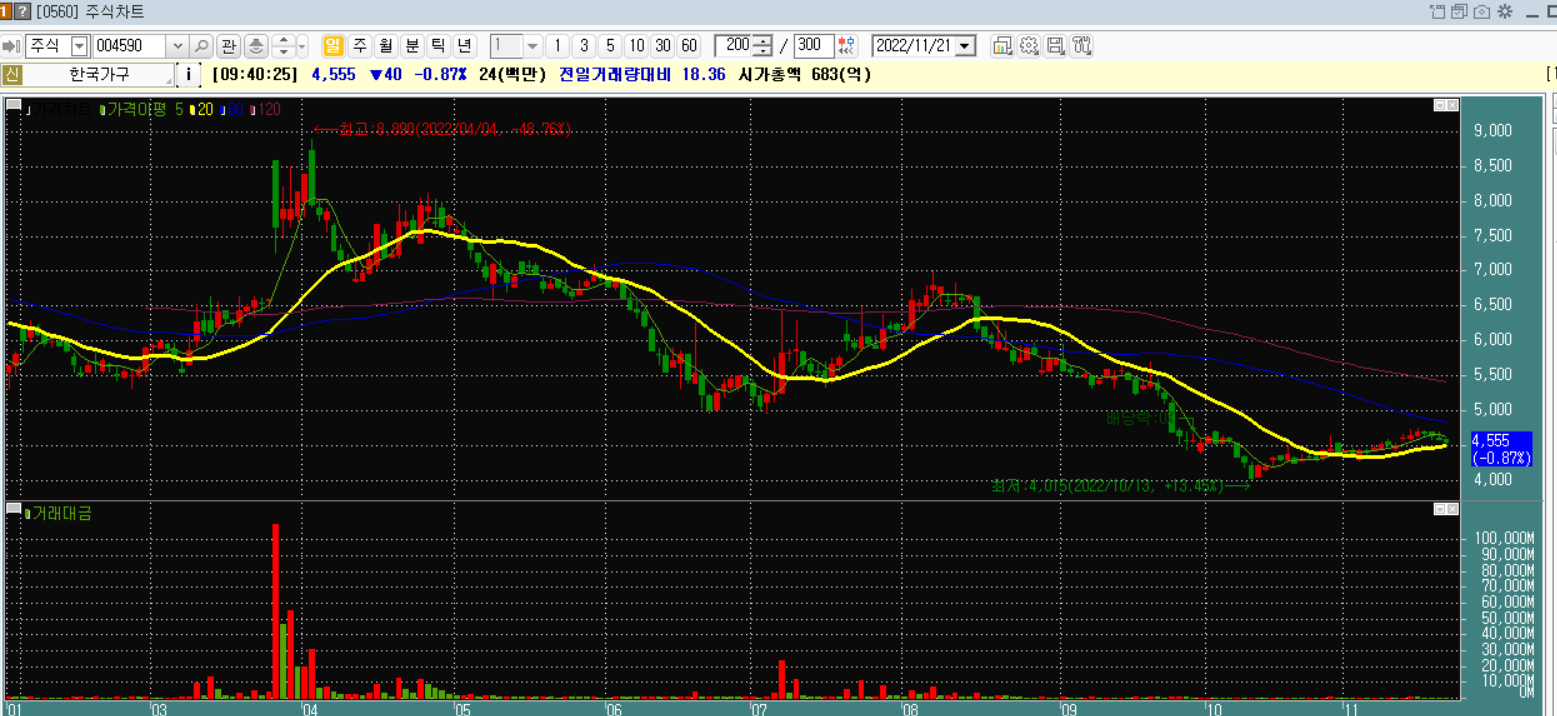This screenshot has width=1557, height=716.
Task: Open the stock search magnifier
Action: (x=201, y=46)
